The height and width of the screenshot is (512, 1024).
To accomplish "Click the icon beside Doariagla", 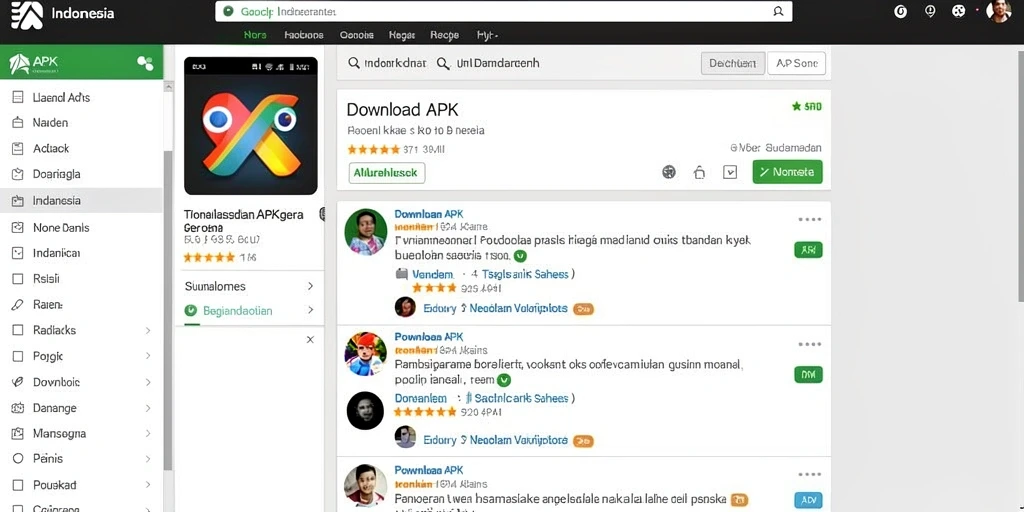I will [x=18, y=174].
